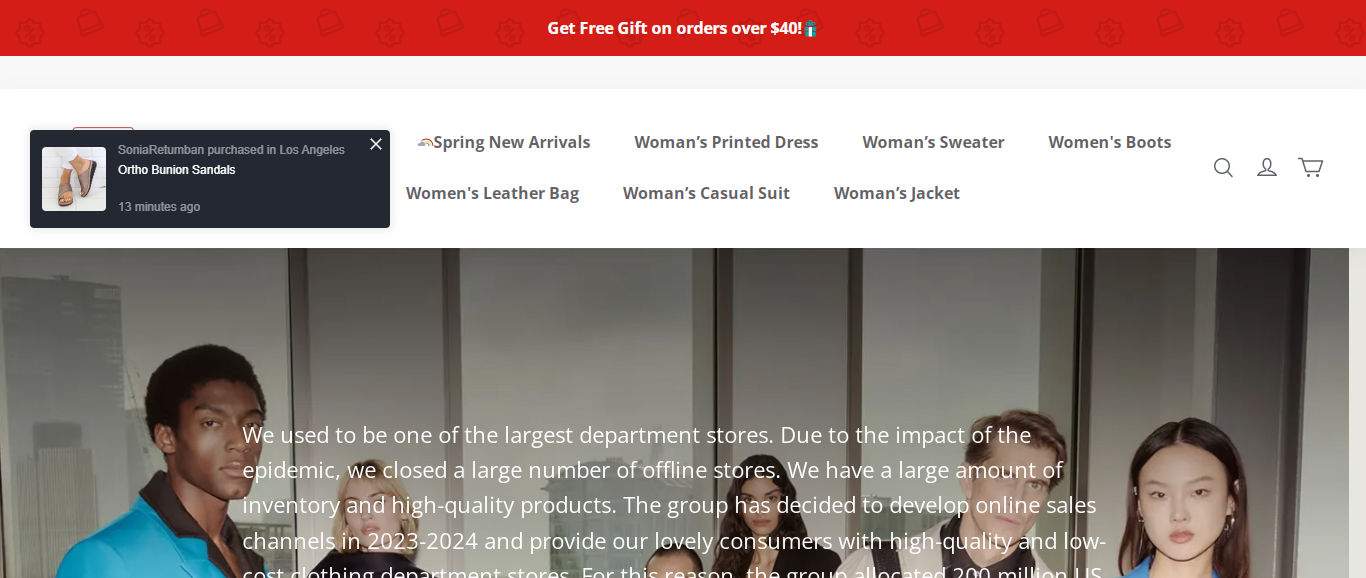Select Woman's Sweater in navigation
The image size is (1366, 578).
[933, 142]
